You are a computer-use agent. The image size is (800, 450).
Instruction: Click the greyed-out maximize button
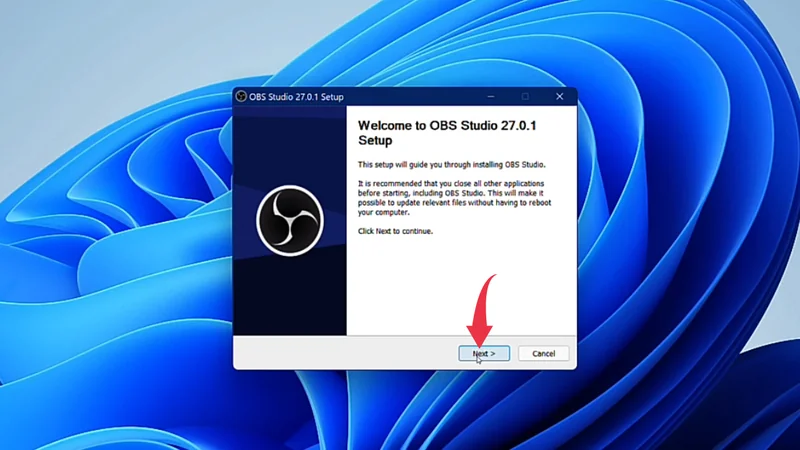click(x=525, y=96)
